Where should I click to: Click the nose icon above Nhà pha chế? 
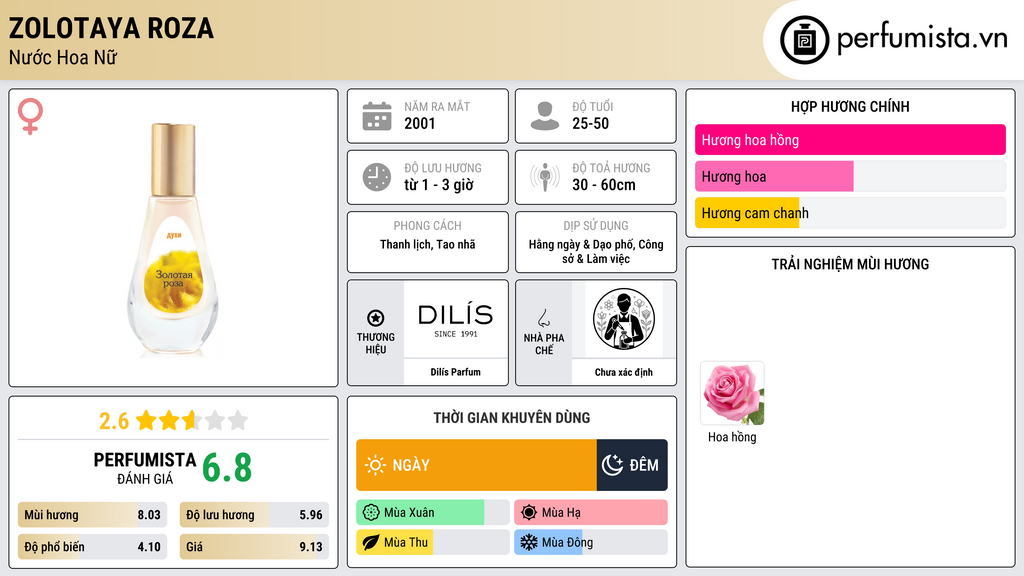coord(543,318)
